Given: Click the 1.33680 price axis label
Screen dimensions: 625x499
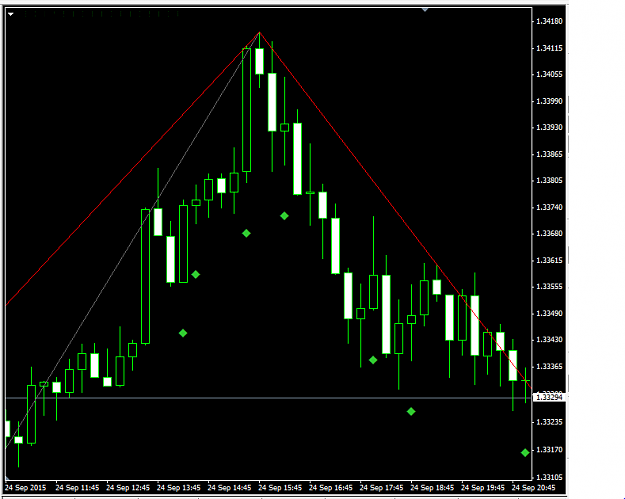Looking at the screenshot, I should coord(550,233).
